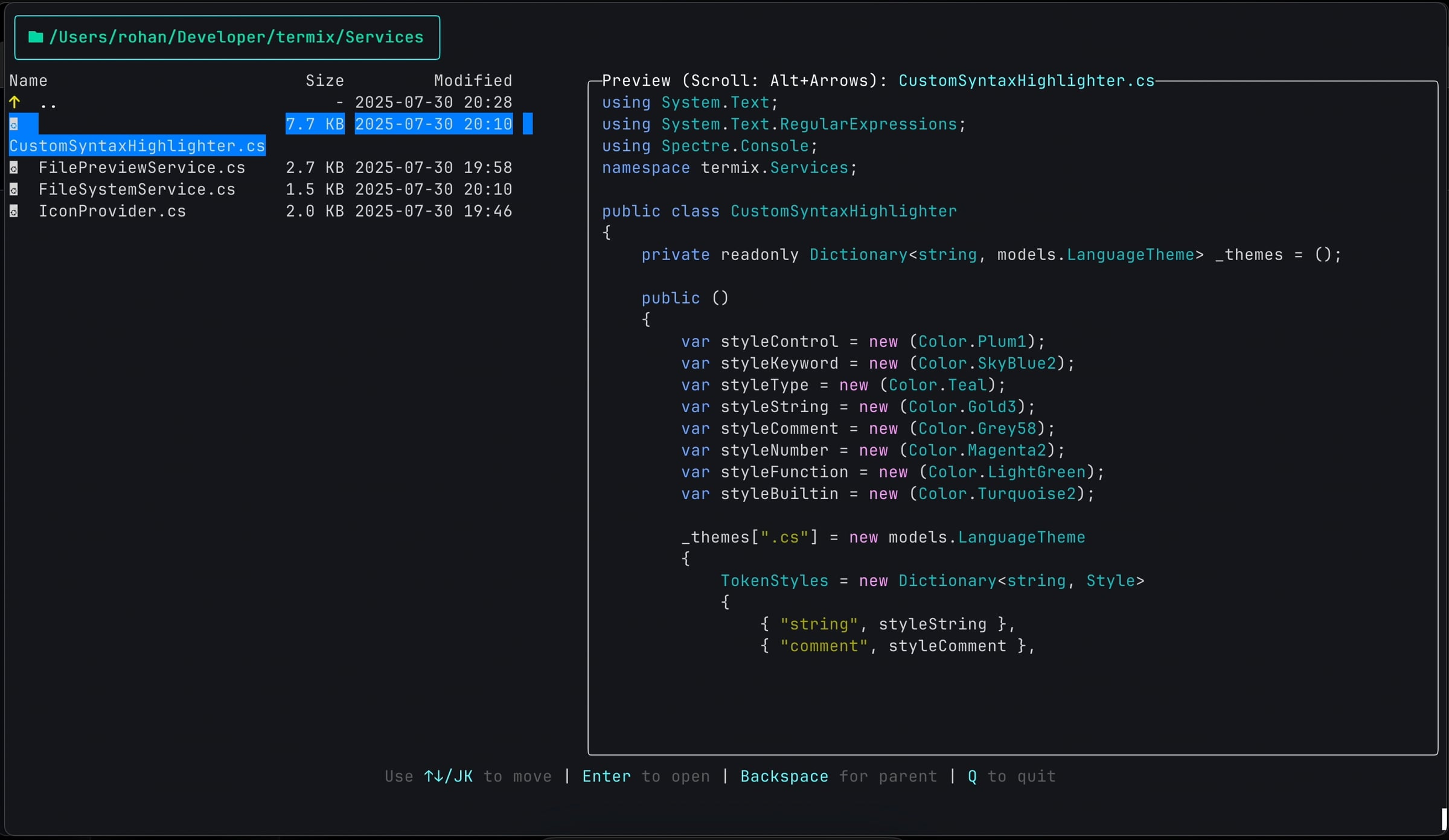Viewport: 1449px width, 840px height.
Task: Click 'Q' quit key hint in footer
Action: coord(972,776)
